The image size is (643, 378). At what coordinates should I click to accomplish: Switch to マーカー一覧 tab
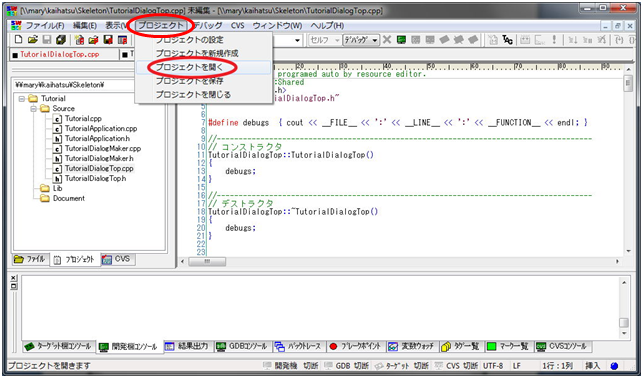(x=508, y=346)
